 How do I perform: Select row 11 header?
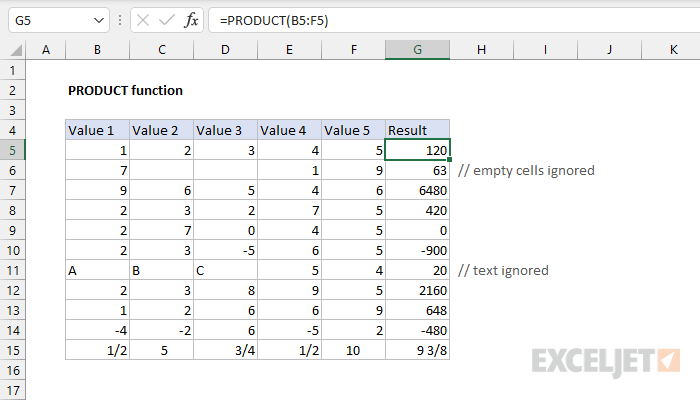click(x=12, y=271)
